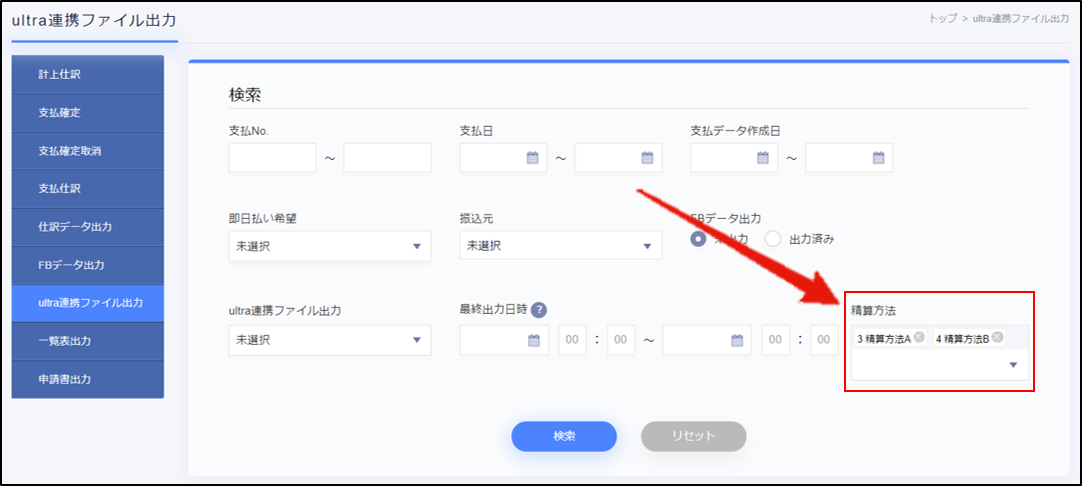Expand the 精算方法 multi-select arrow
Screen dimensions: 1082x486
click(1013, 366)
